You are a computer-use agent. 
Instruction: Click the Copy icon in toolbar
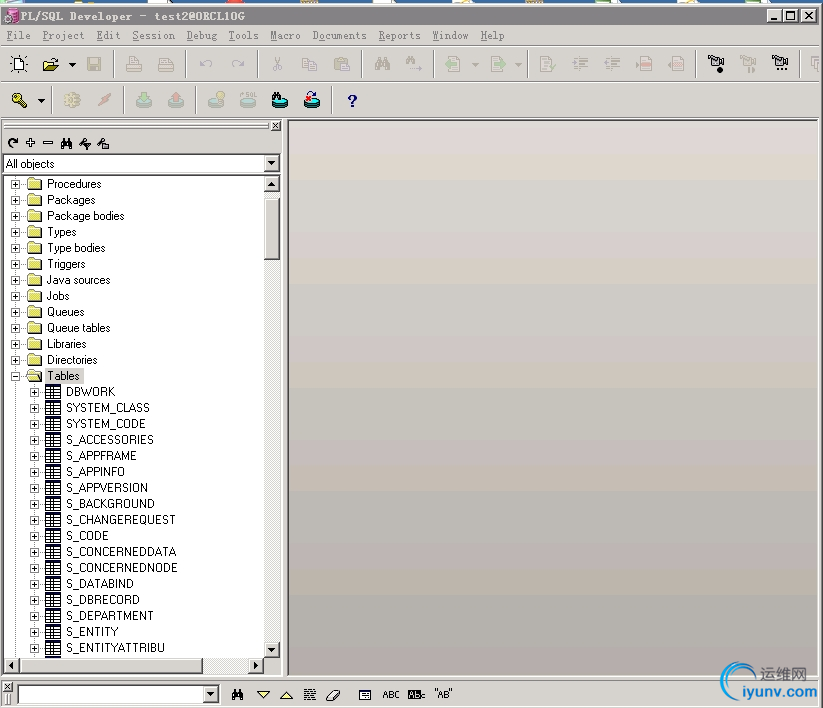(x=309, y=65)
